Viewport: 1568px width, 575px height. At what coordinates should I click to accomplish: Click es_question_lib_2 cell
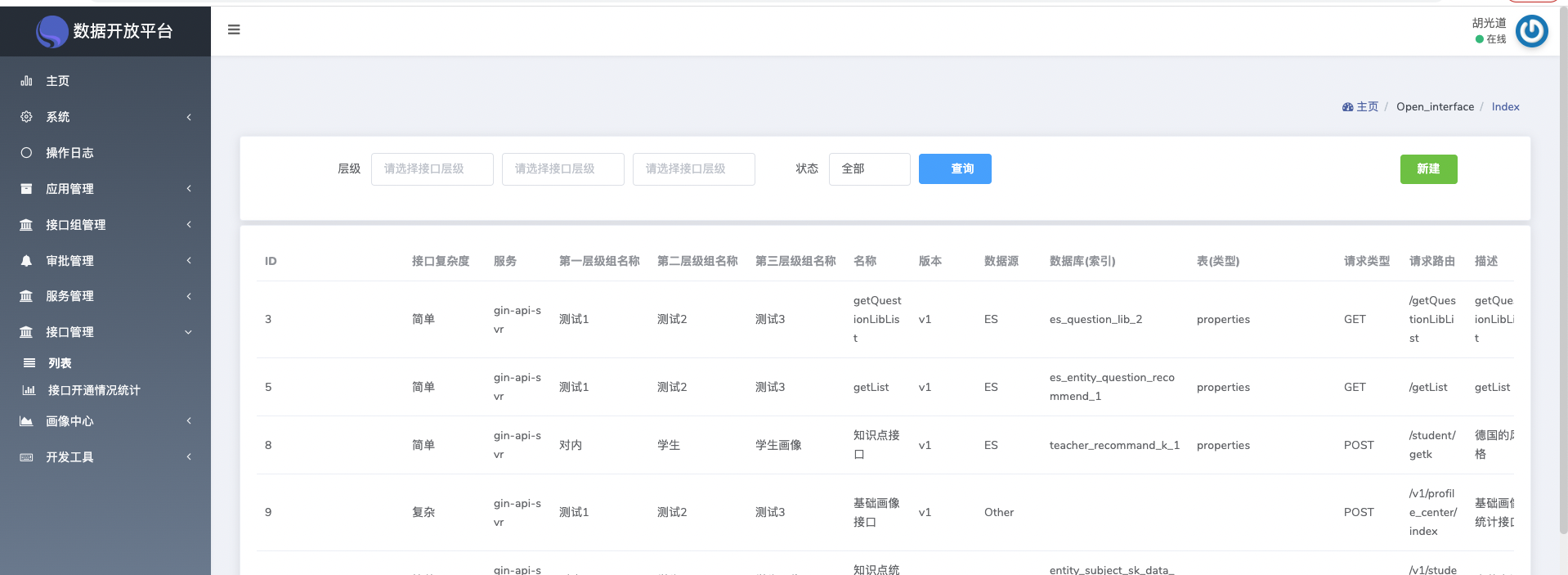click(1095, 319)
